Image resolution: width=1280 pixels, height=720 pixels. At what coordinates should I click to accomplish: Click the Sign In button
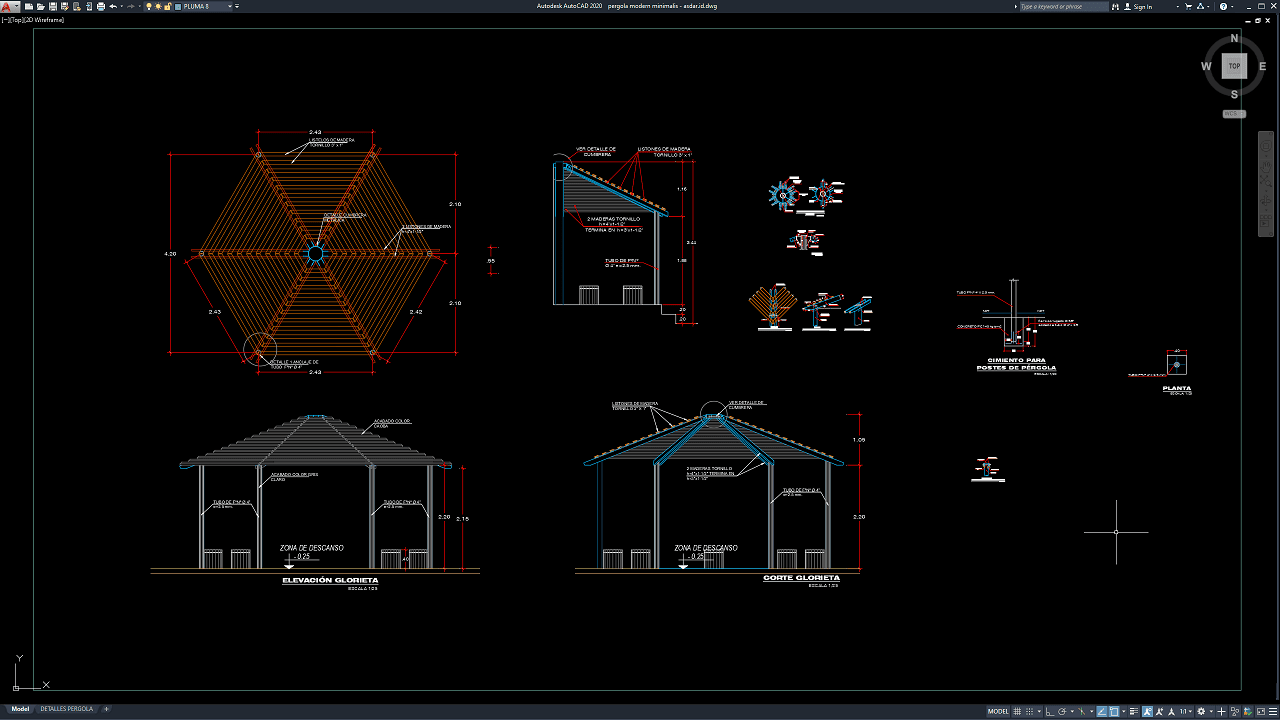[x=1142, y=6]
